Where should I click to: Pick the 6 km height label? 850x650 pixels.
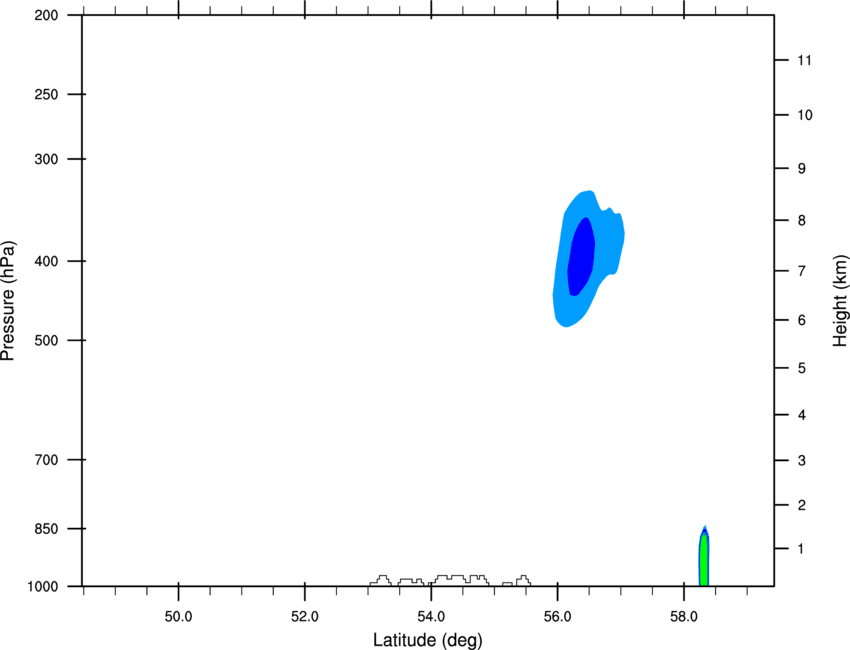(x=802, y=320)
